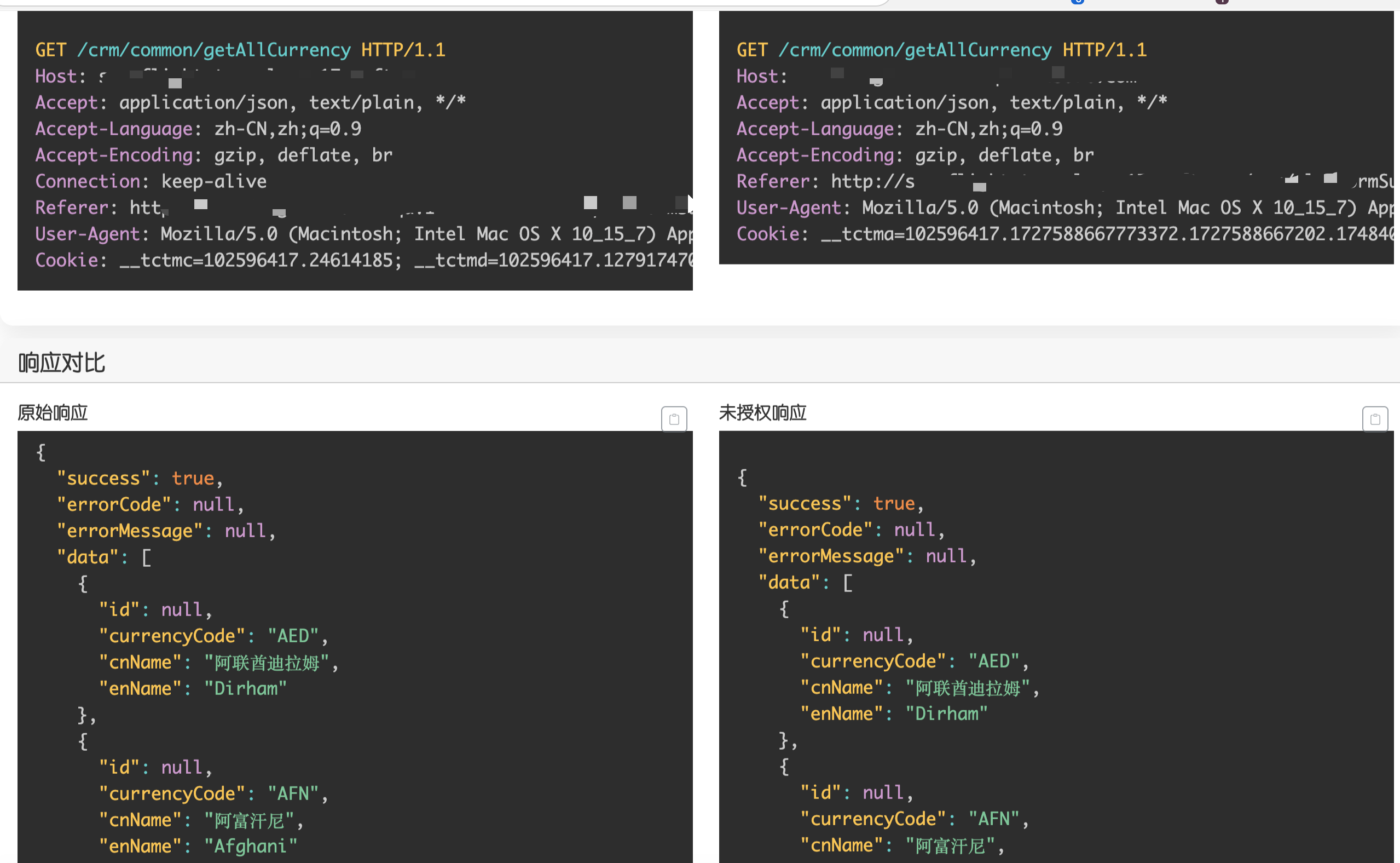Click the 未授权响应 label
Screen dimensions: 1400x863
point(762,413)
